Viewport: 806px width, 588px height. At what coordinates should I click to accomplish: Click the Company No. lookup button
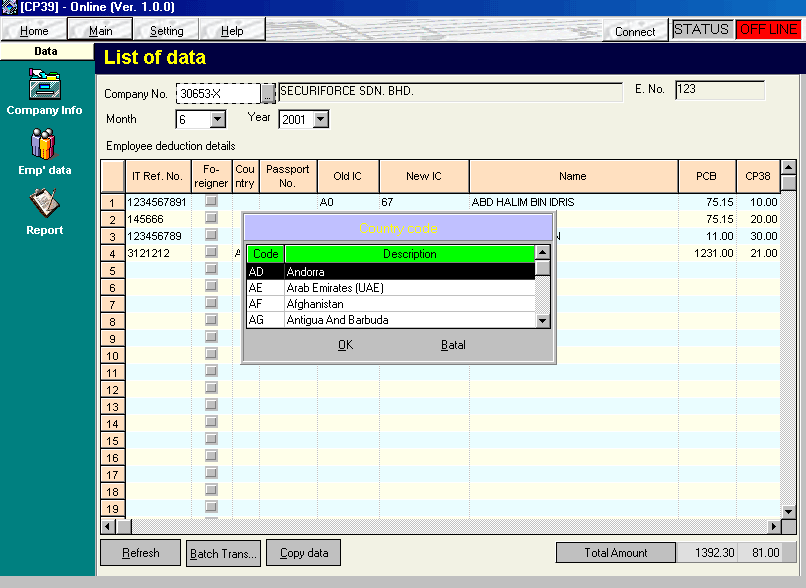tap(268, 93)
